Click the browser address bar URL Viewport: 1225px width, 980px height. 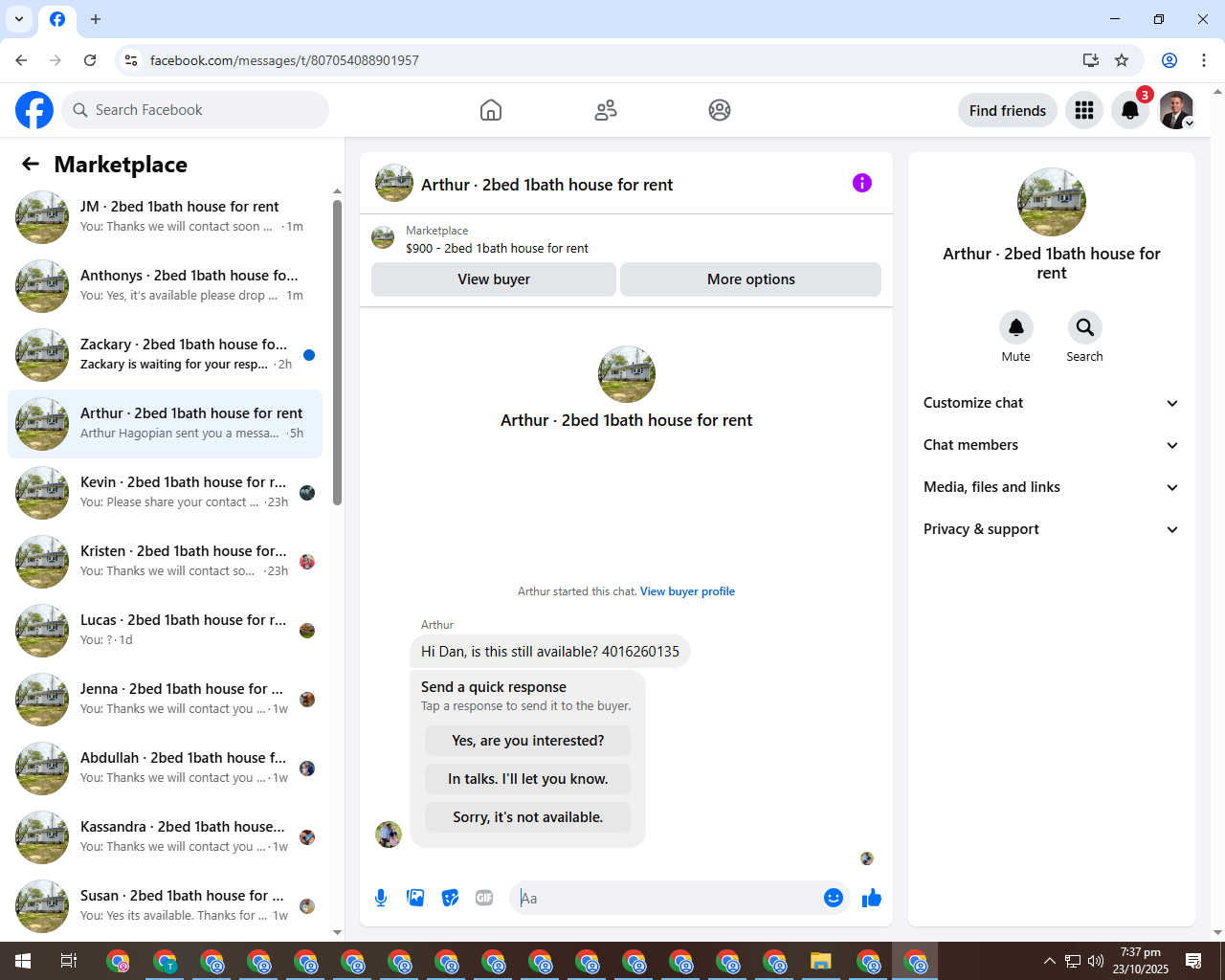[x=284, y=60]
